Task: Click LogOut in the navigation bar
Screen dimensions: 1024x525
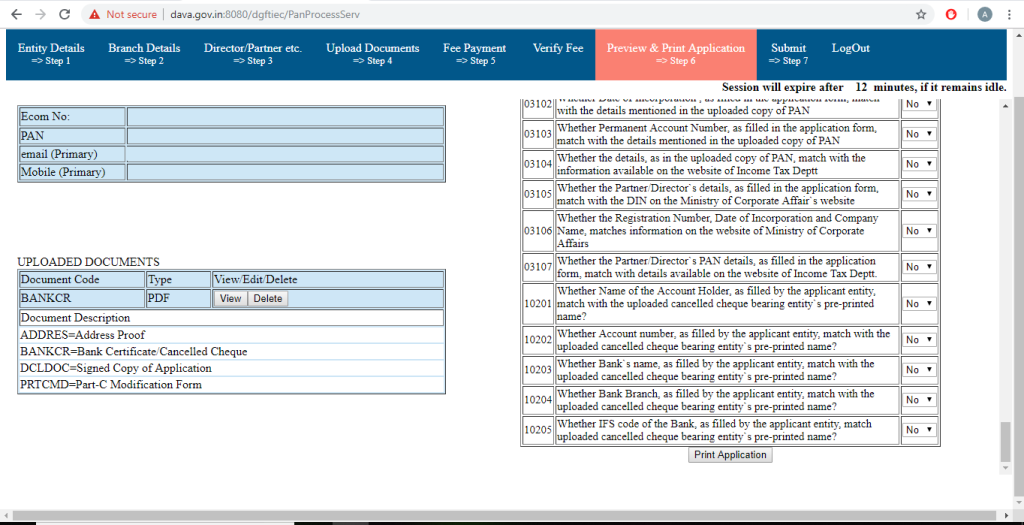Action: [850, 48]
